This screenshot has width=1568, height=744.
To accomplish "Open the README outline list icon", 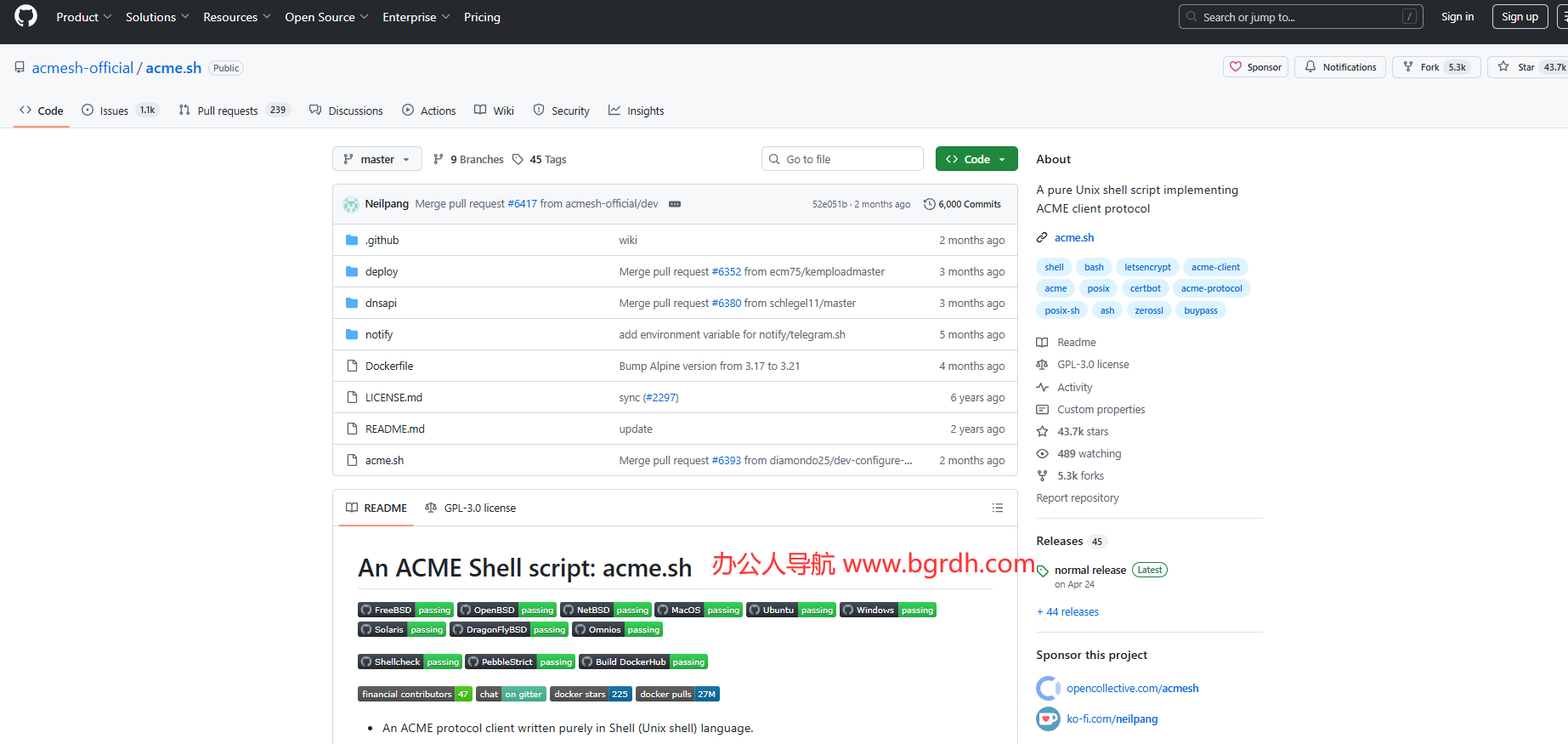I will click(x=997, y=508).
